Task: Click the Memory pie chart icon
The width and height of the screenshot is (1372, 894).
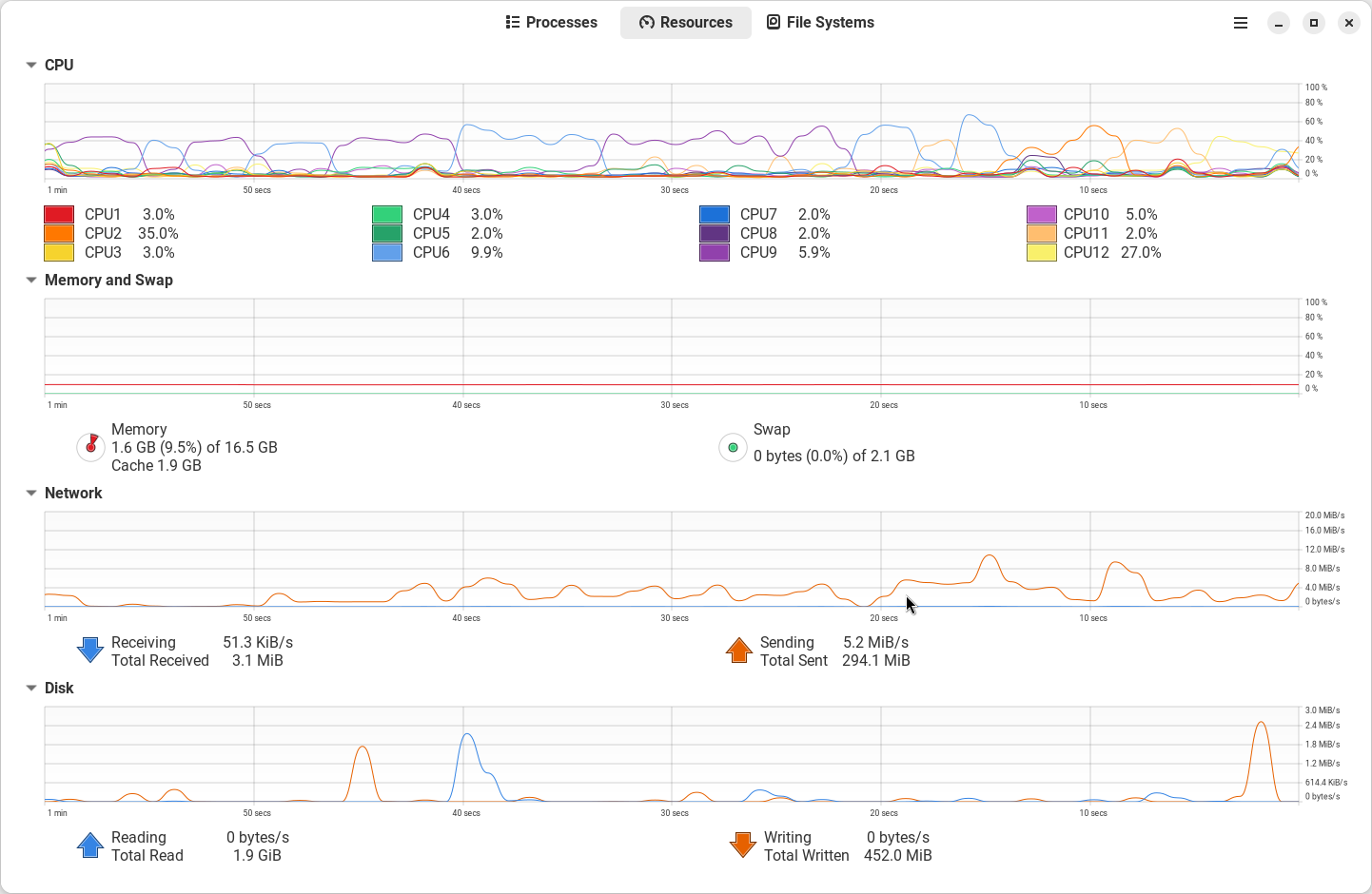Action: [90, 447]
